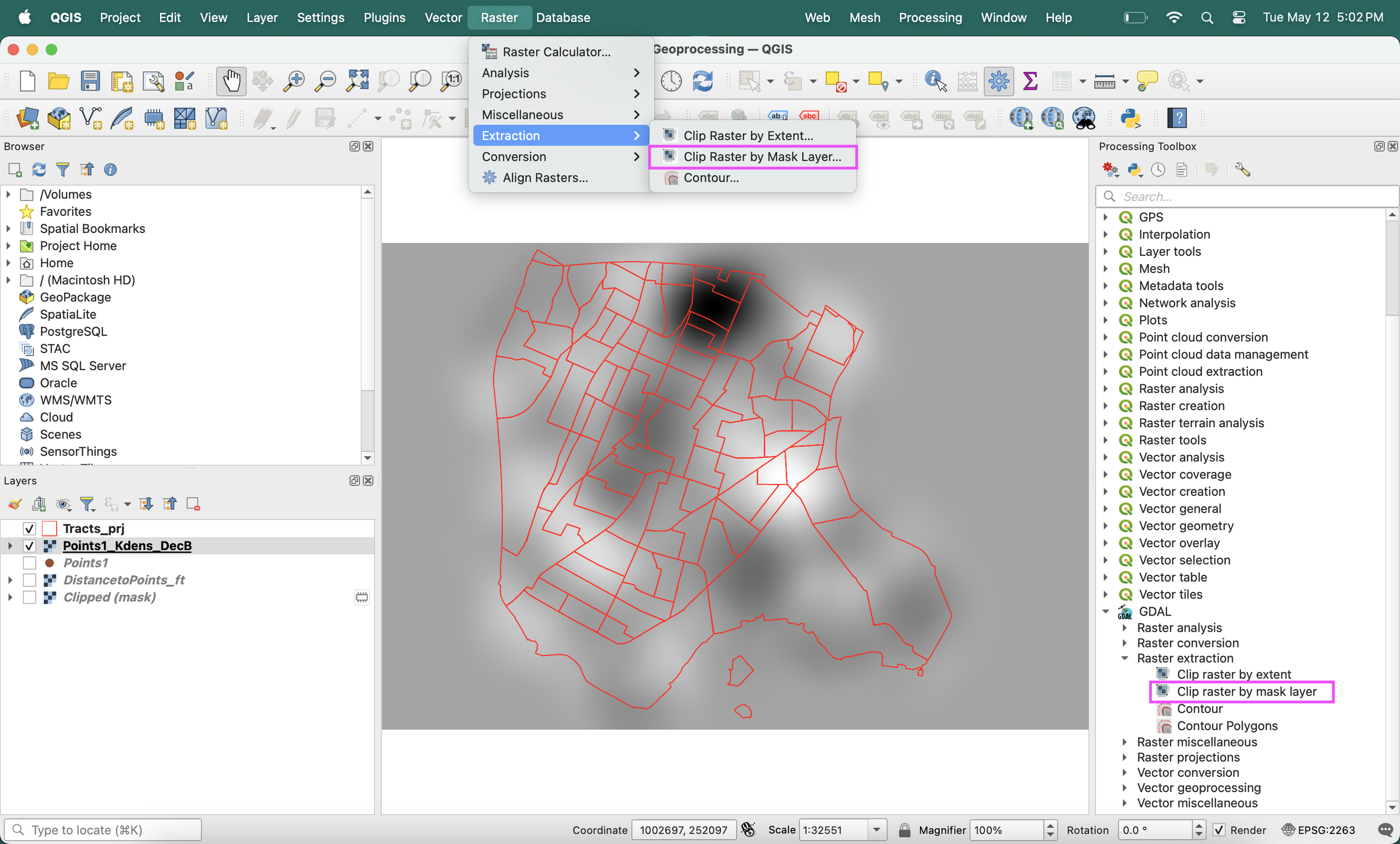This screenshot has height=844, width=1400.
Task: Click the Type to locate search bar
Action: (103, 831)
